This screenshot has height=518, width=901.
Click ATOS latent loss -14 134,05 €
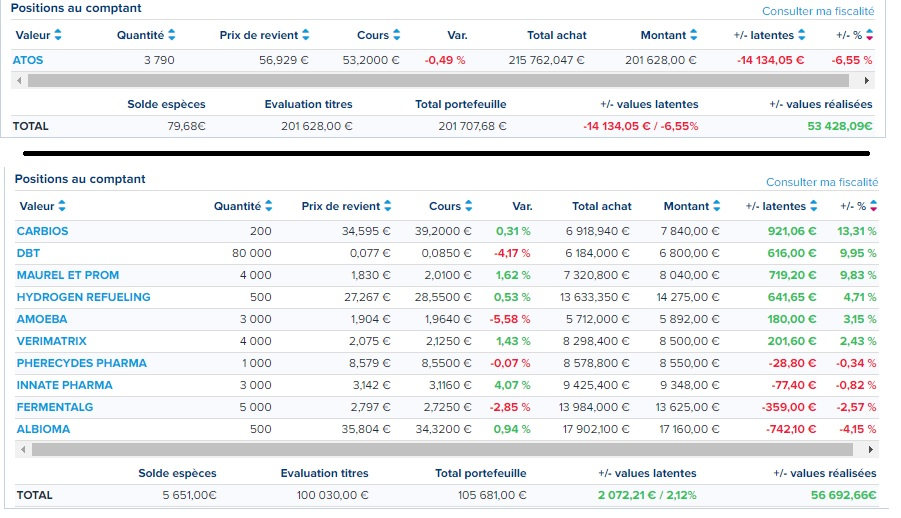[x=770, y=60]
